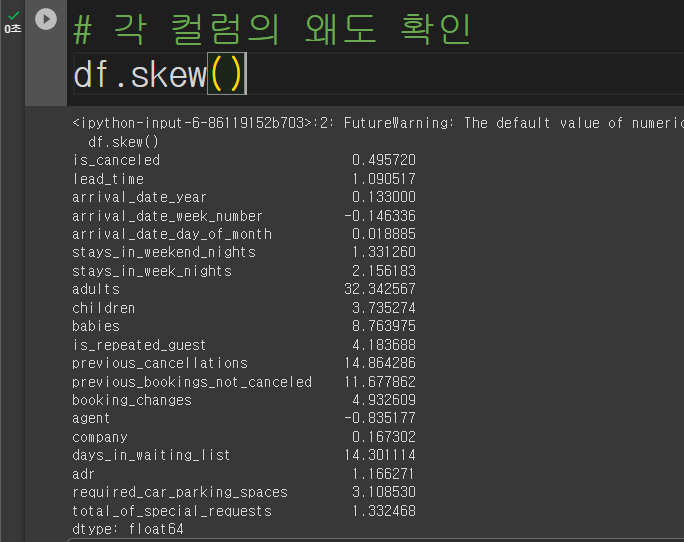The width and height of the screenshot is (684, 542).
Task: Select the agent row label
Action: [91, 418]
